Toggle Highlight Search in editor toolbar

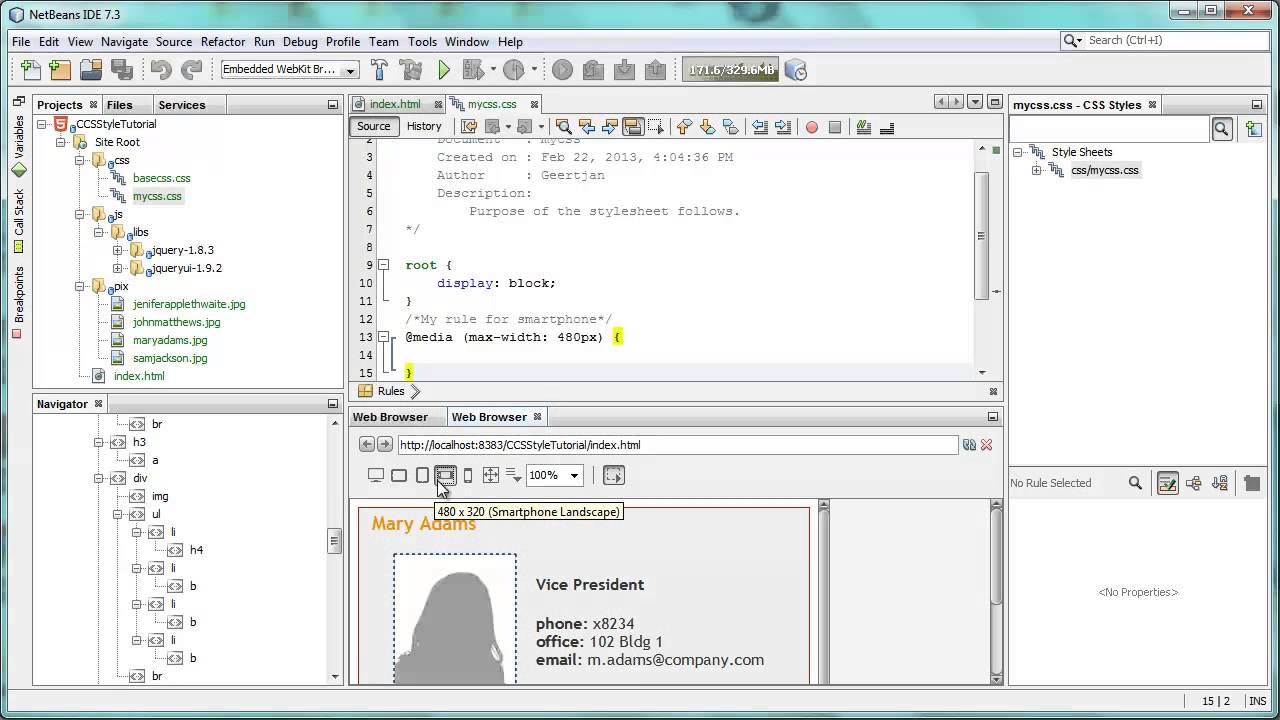point(632,127)
